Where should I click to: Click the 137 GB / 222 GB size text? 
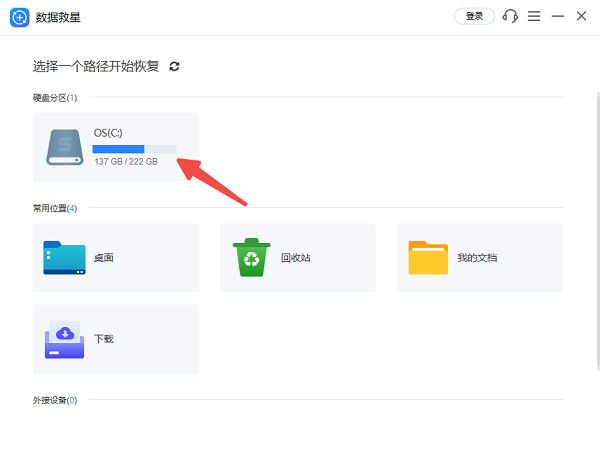(x=125, y=162)
